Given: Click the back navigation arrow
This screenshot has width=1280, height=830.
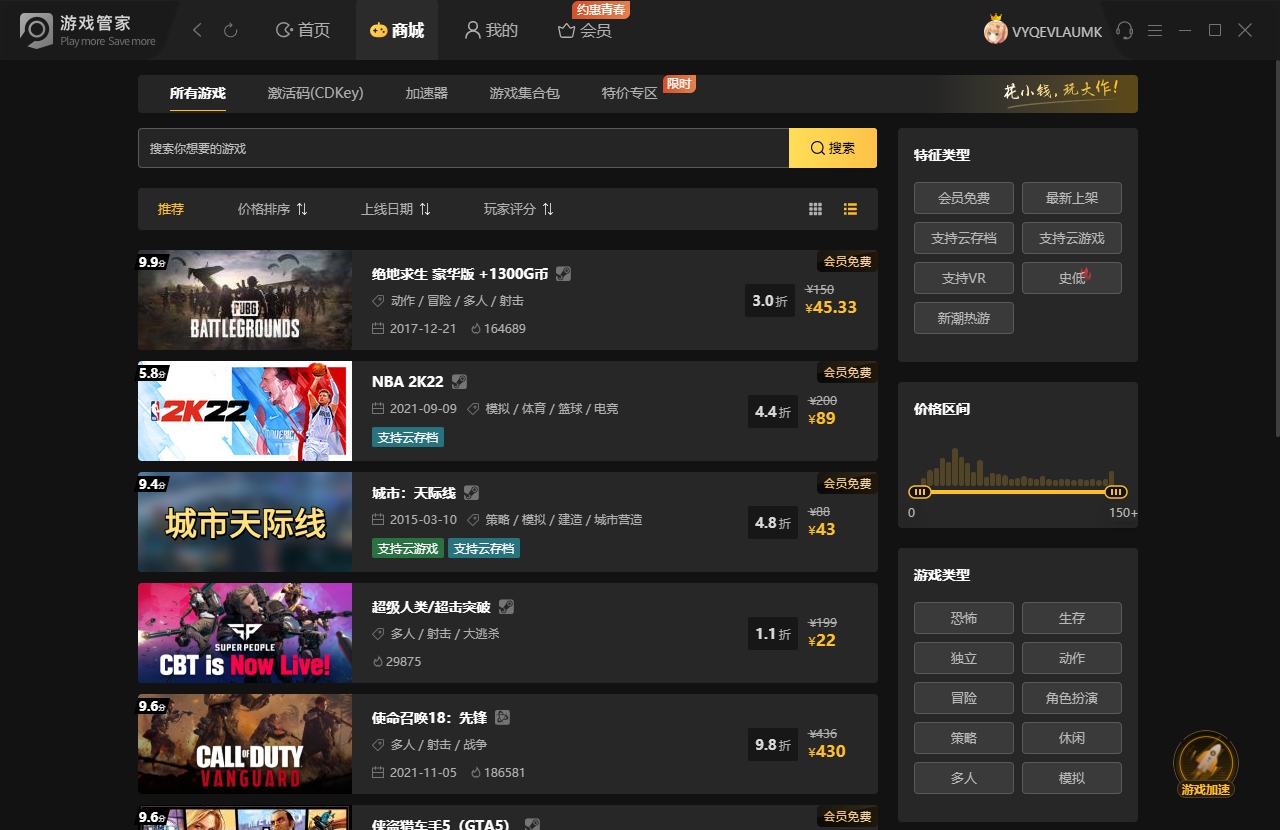Looking at the screenshot, I should [197, 31].
